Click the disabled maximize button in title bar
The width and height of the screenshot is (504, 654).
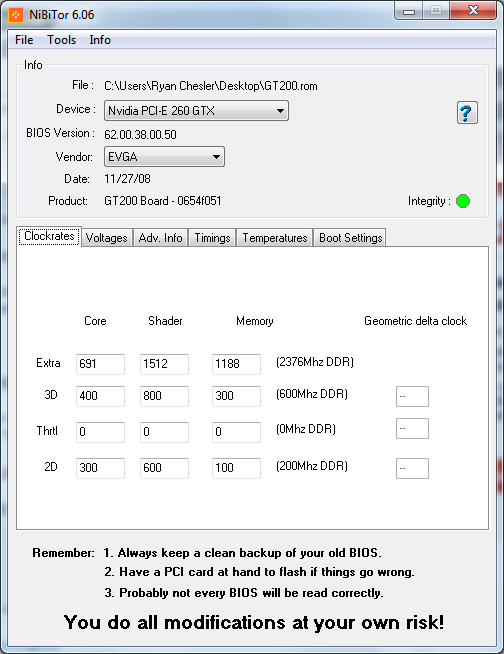(x=436, y=10)
